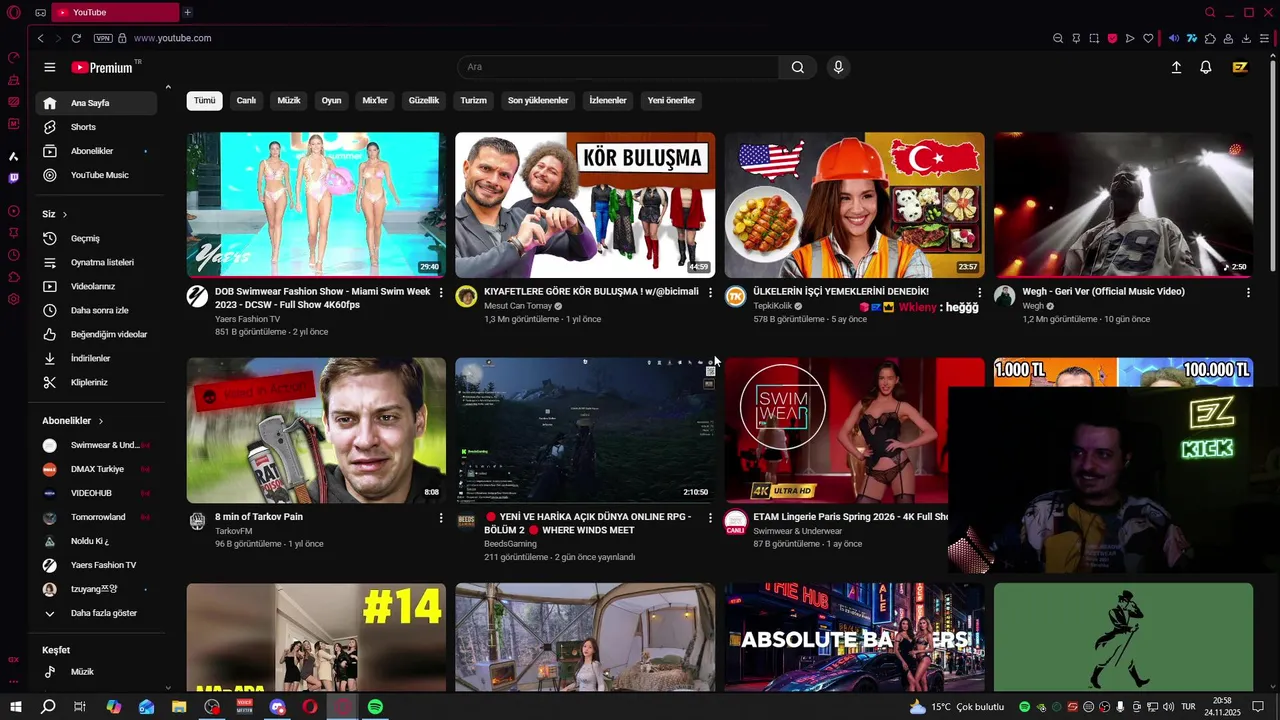Open the browser easy setup sliders icon

[x=1264, y=38]
